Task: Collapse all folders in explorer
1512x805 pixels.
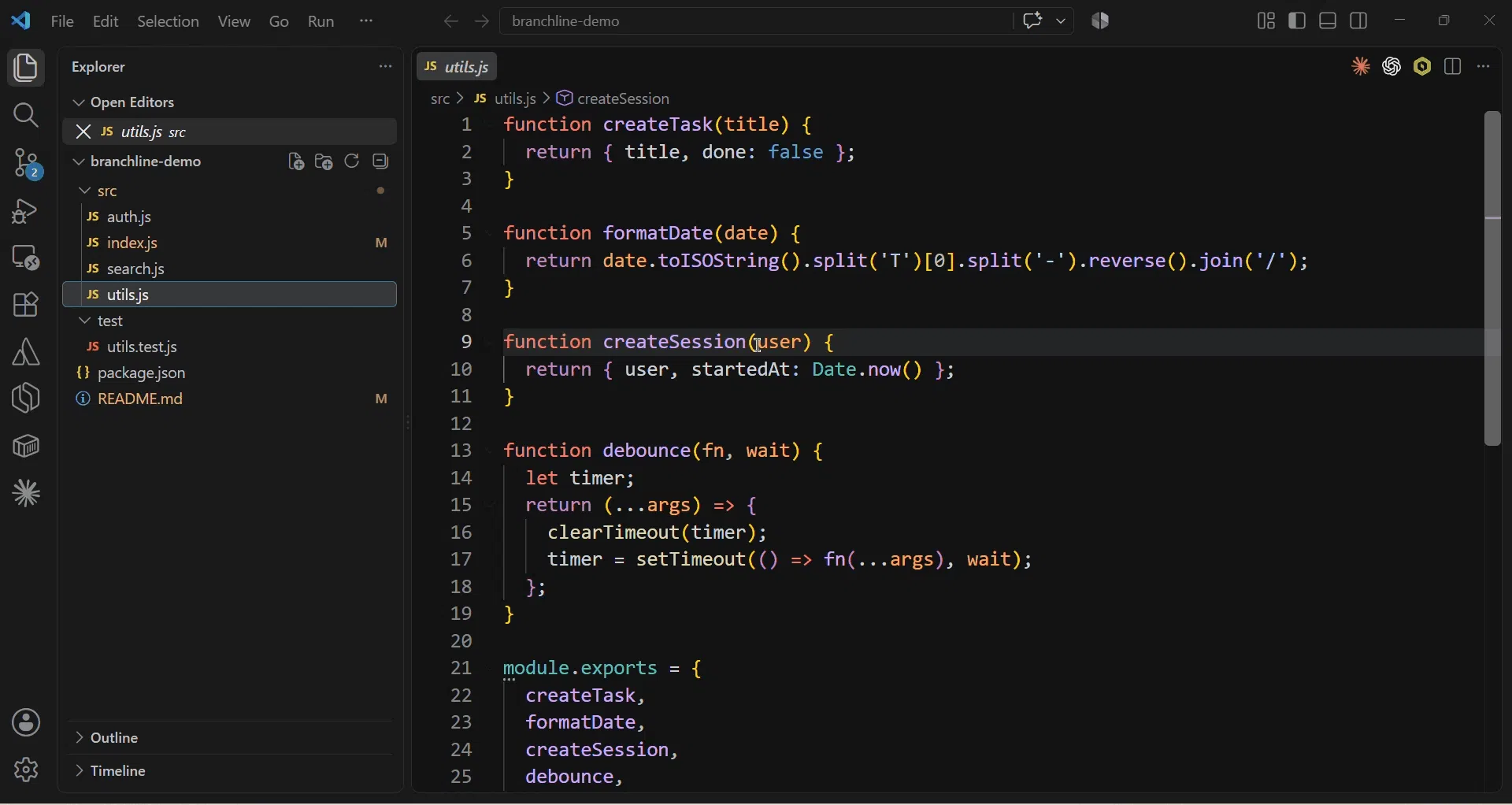Action: coord(382,161)
